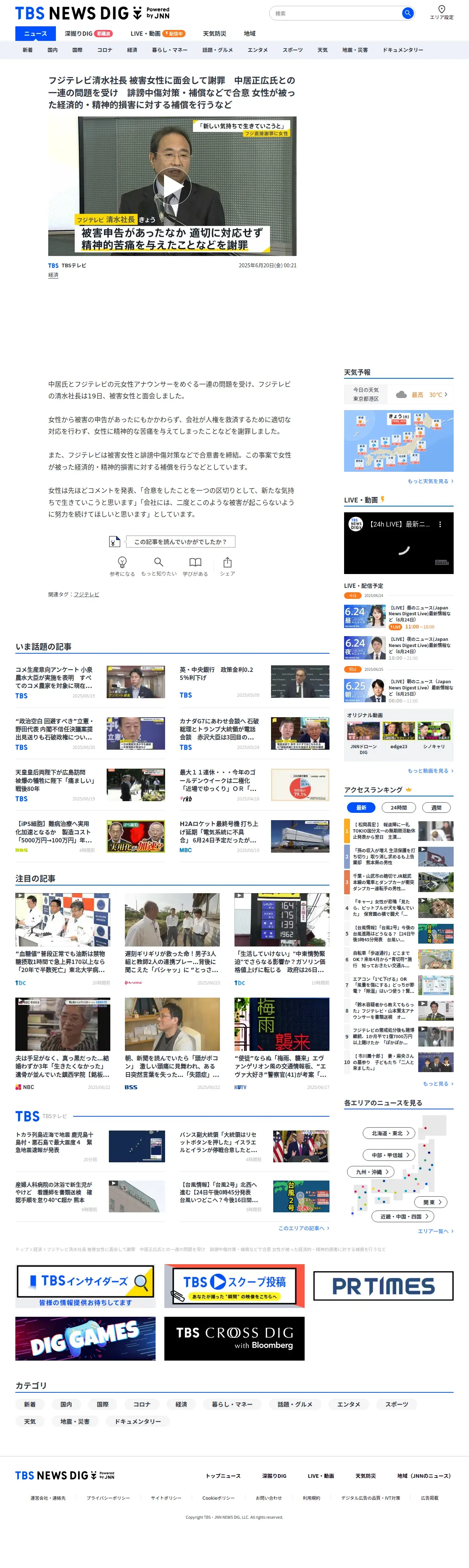Open the TBS スクープ投稿 banner

click(x=234, y=1286)
